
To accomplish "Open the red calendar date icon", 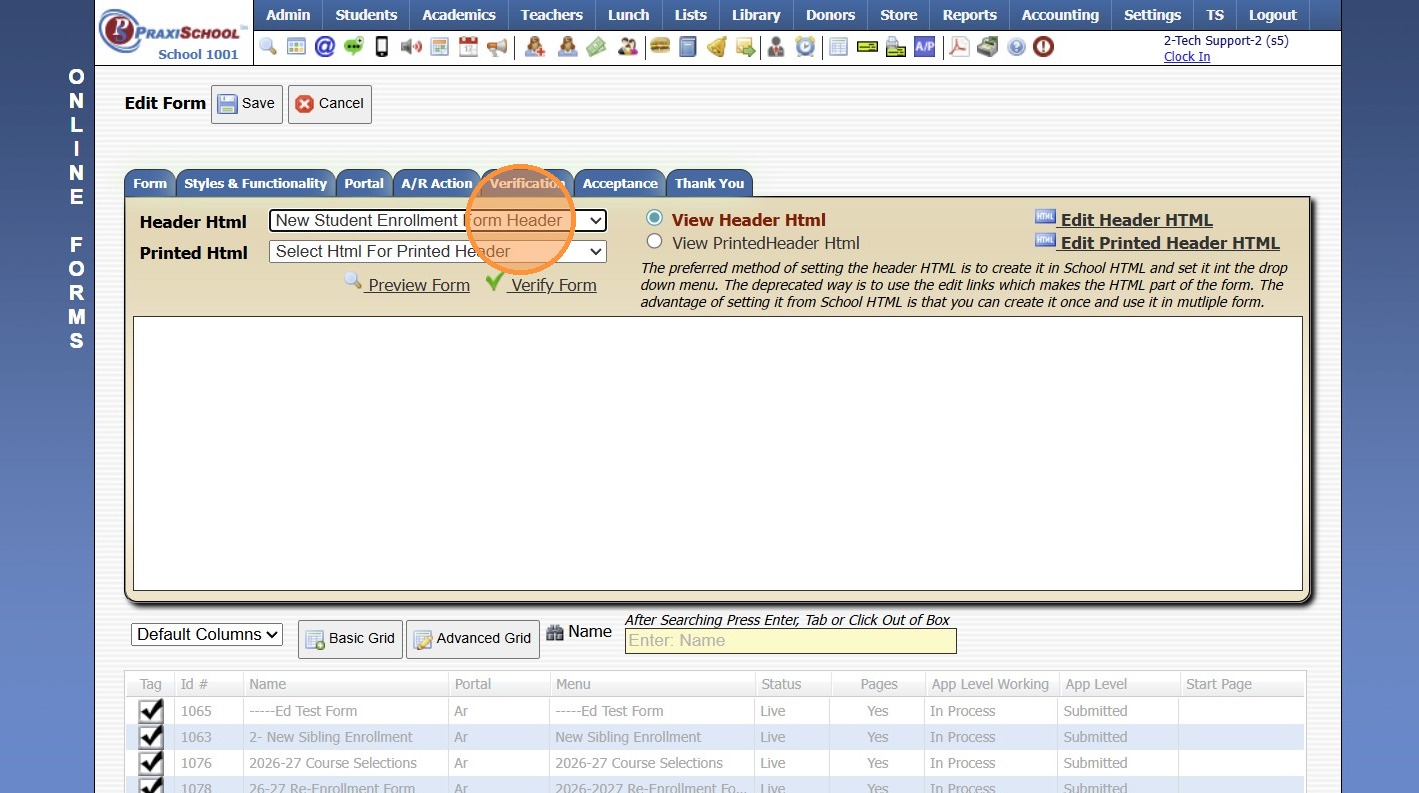I will coord(468,46).
